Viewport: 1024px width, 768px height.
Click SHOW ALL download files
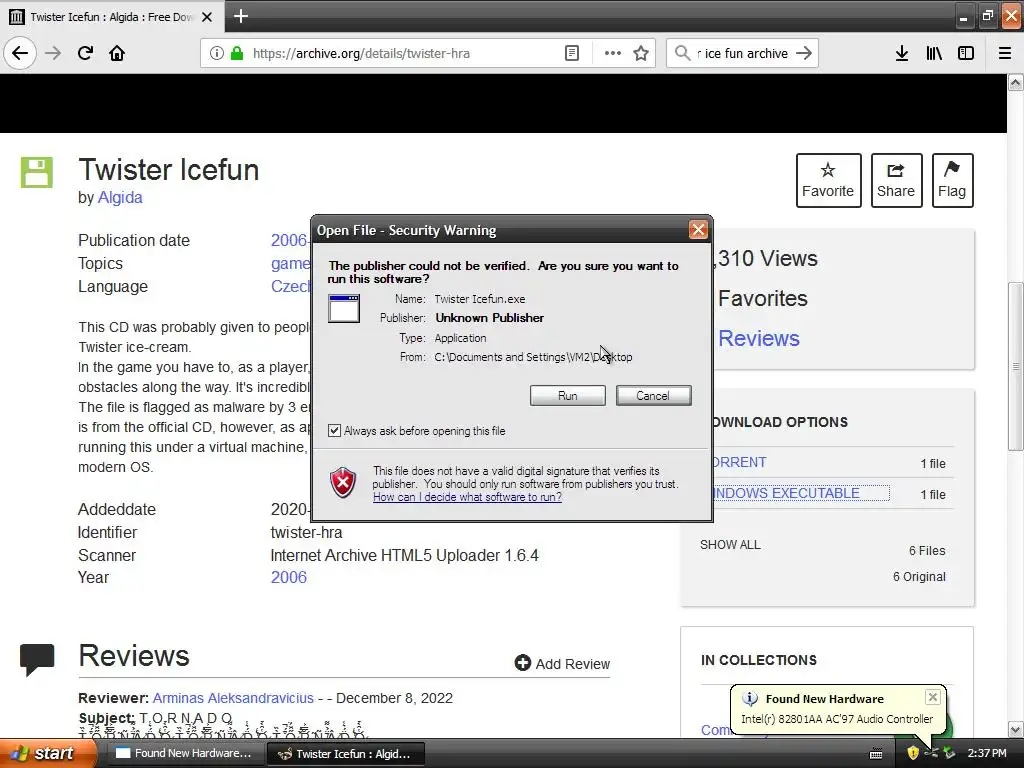730,545
